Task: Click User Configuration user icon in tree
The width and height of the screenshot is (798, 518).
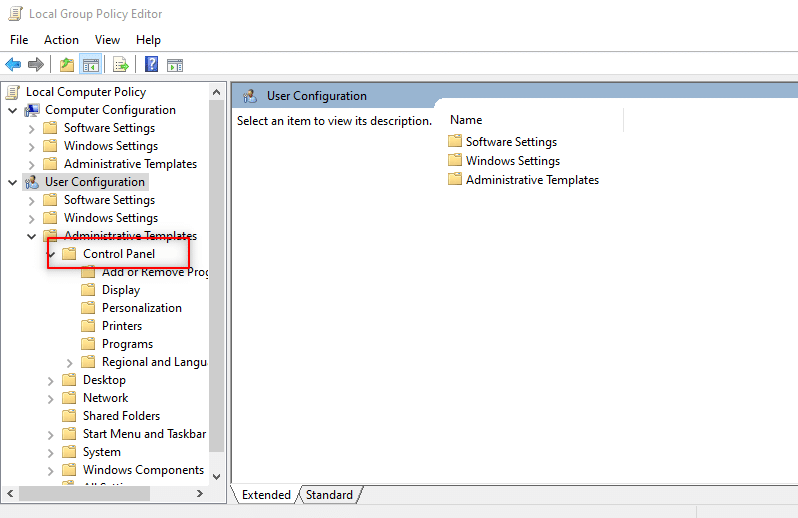Action: point(32,182)
